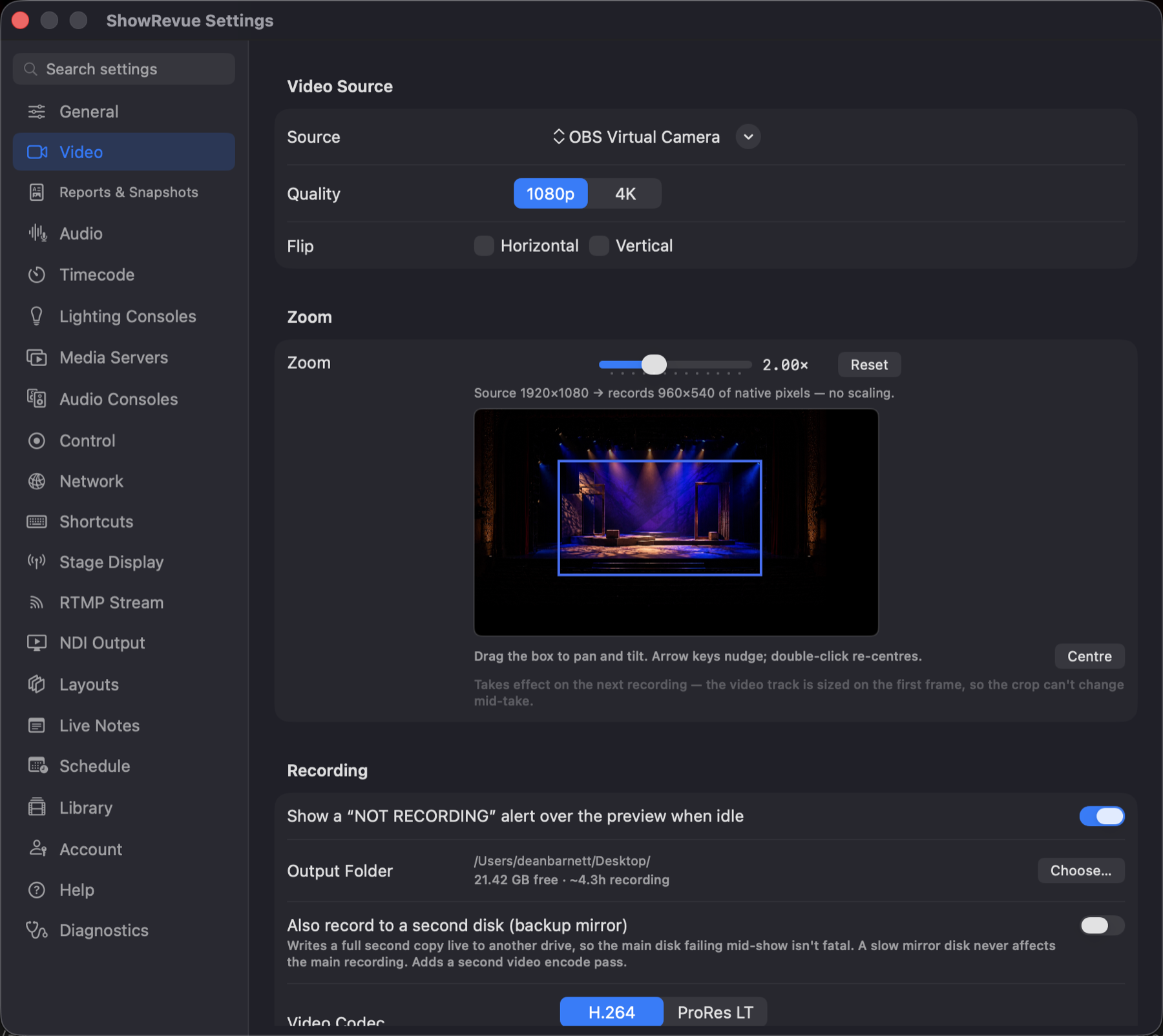
Task: Click the 2.00× zoom value
Action: [785, 365]
